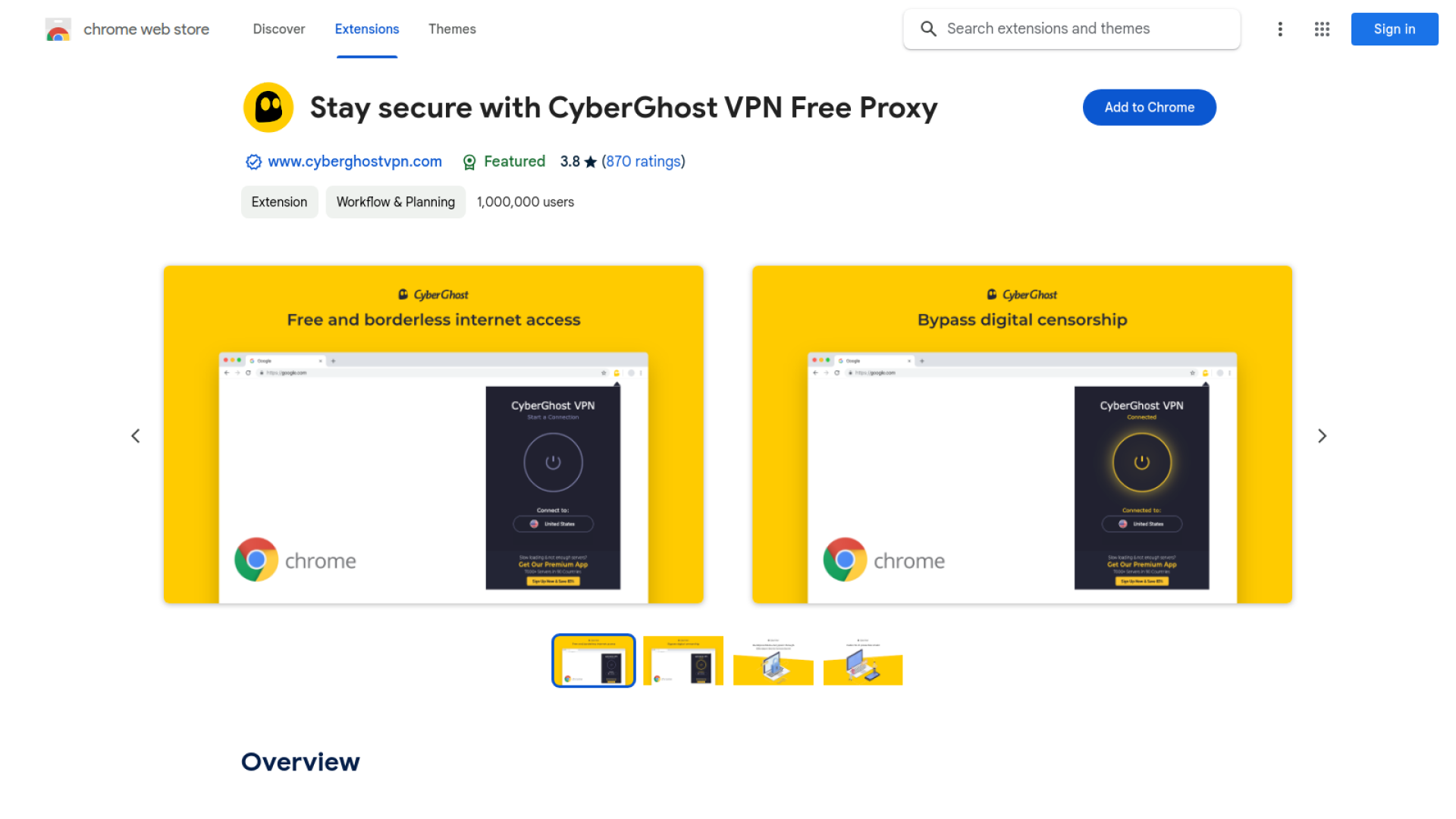
Task: Click the Chrome Web Store logo
Action: pyautogui.click(x=58, y=29)
